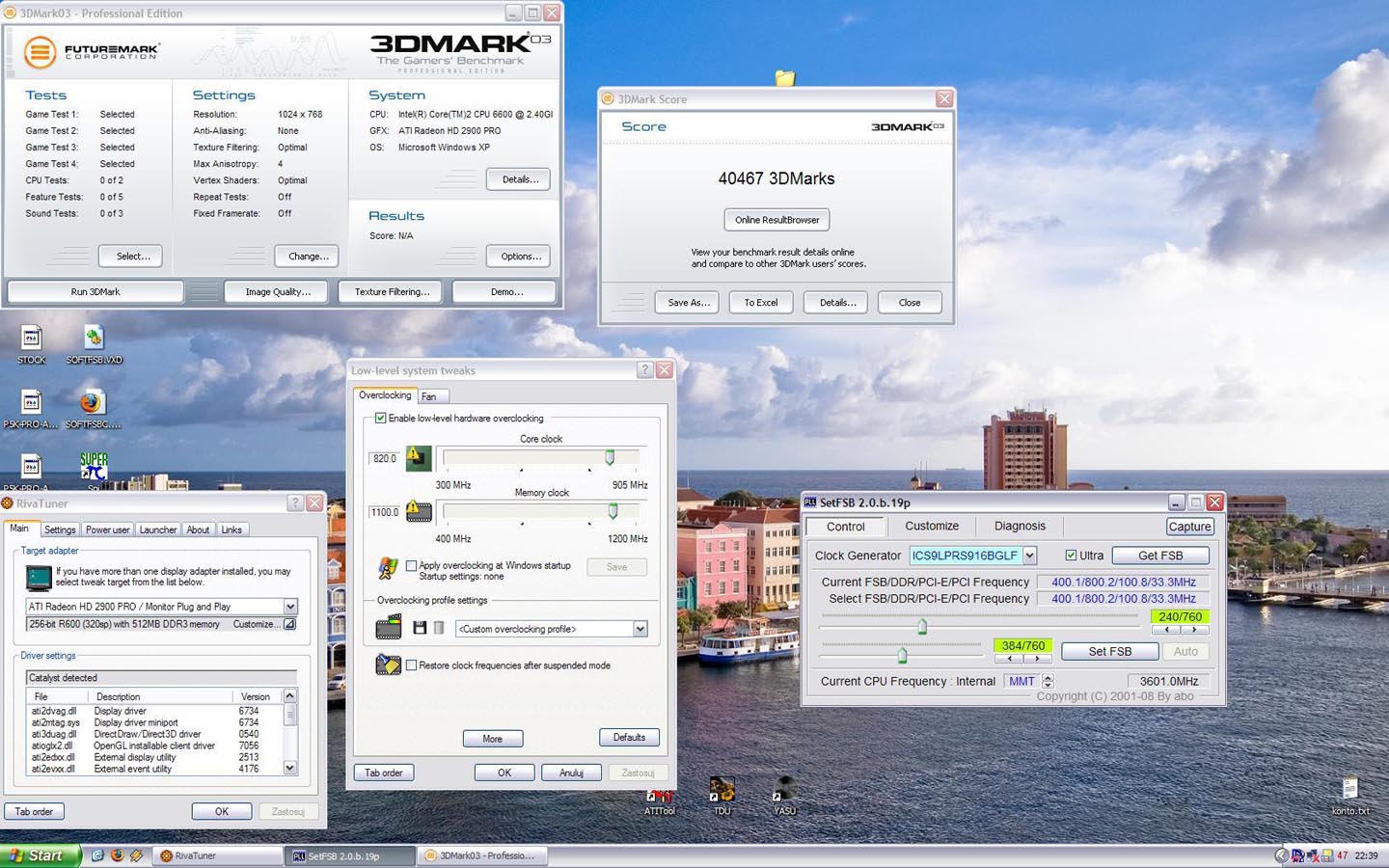Click the Run 3DMark button
This screenshot has width=1389, height=868.
point(95,291)
